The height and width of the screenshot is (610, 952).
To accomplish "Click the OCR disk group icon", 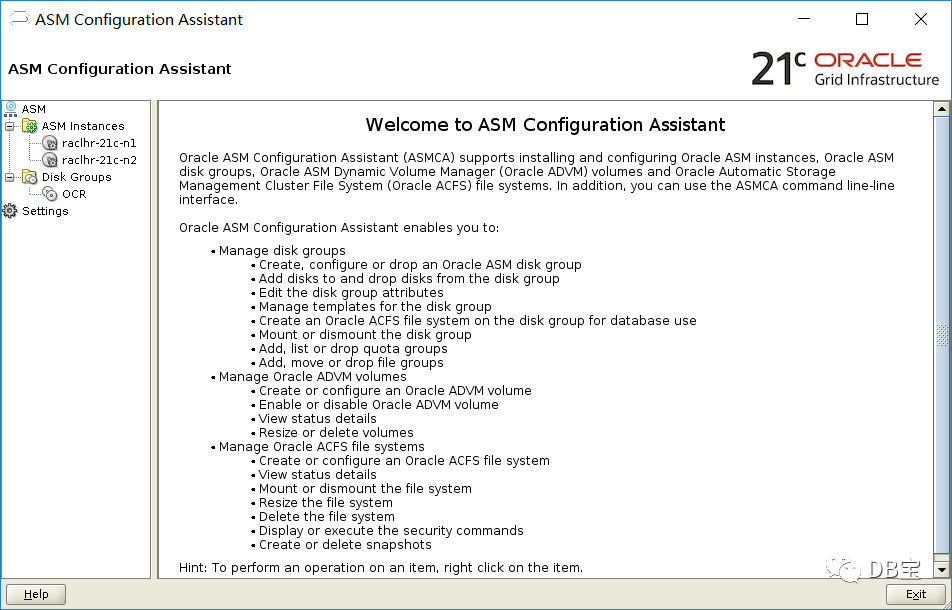I will point(50,194).
